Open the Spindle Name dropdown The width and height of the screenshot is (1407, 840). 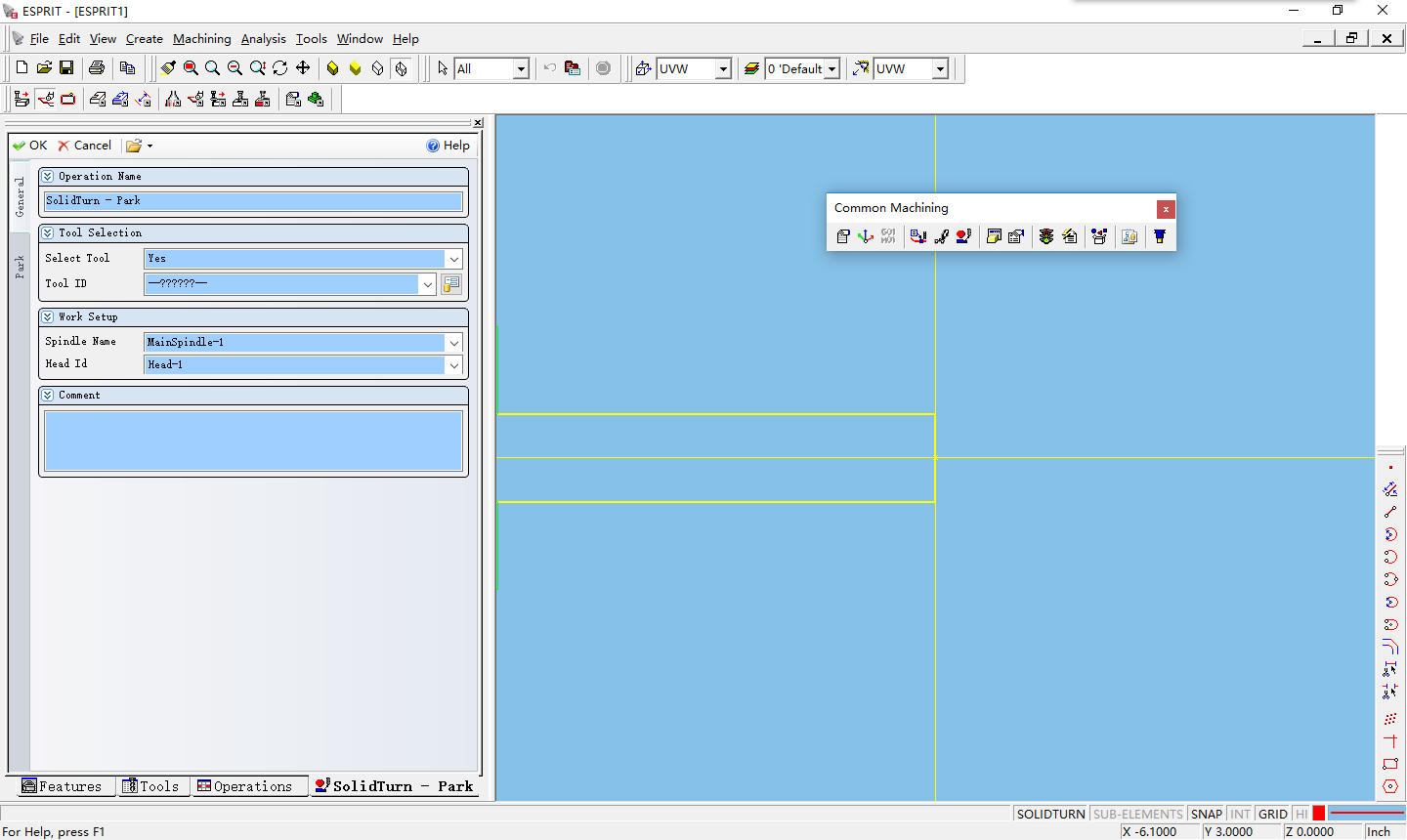tap(453, 342)
